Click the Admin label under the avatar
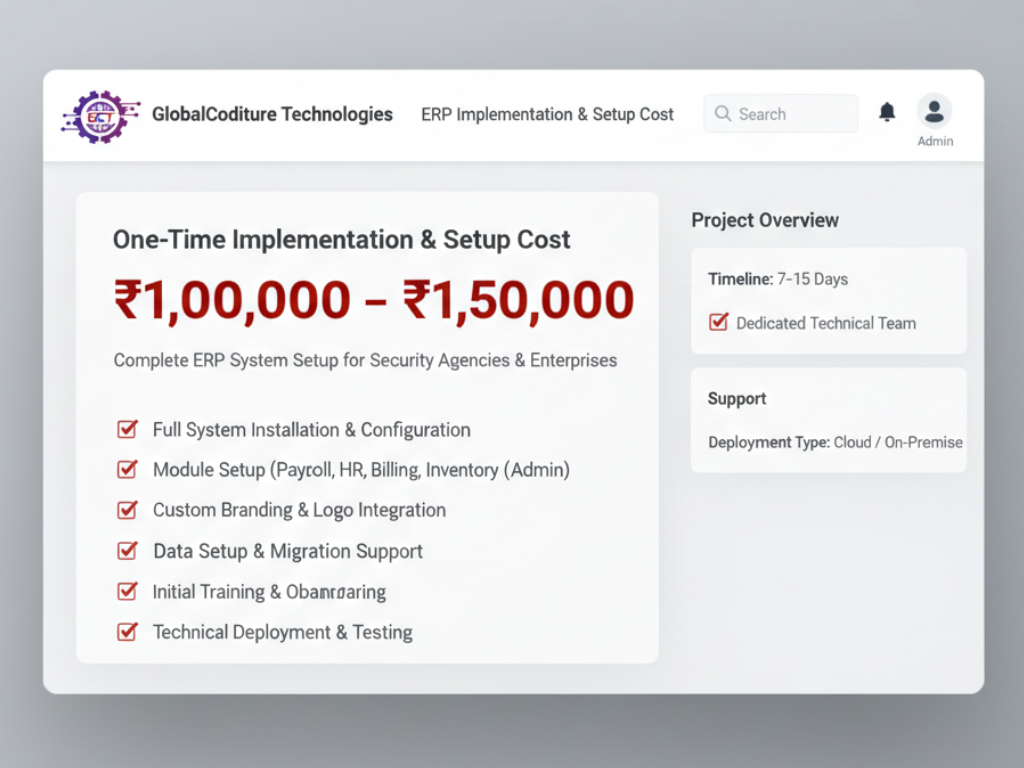 935,141
